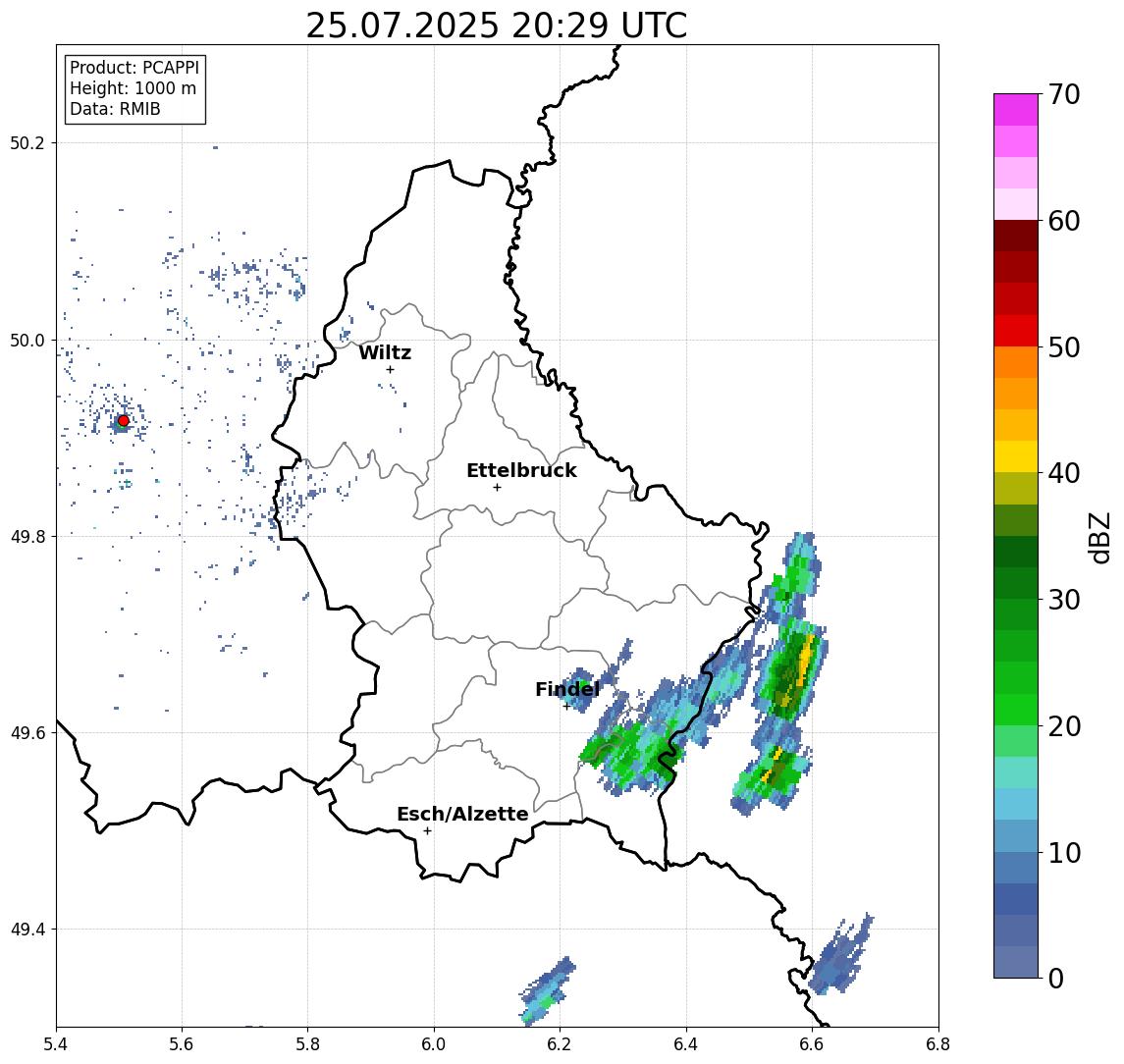Click the 'Findel' city label

567,690
